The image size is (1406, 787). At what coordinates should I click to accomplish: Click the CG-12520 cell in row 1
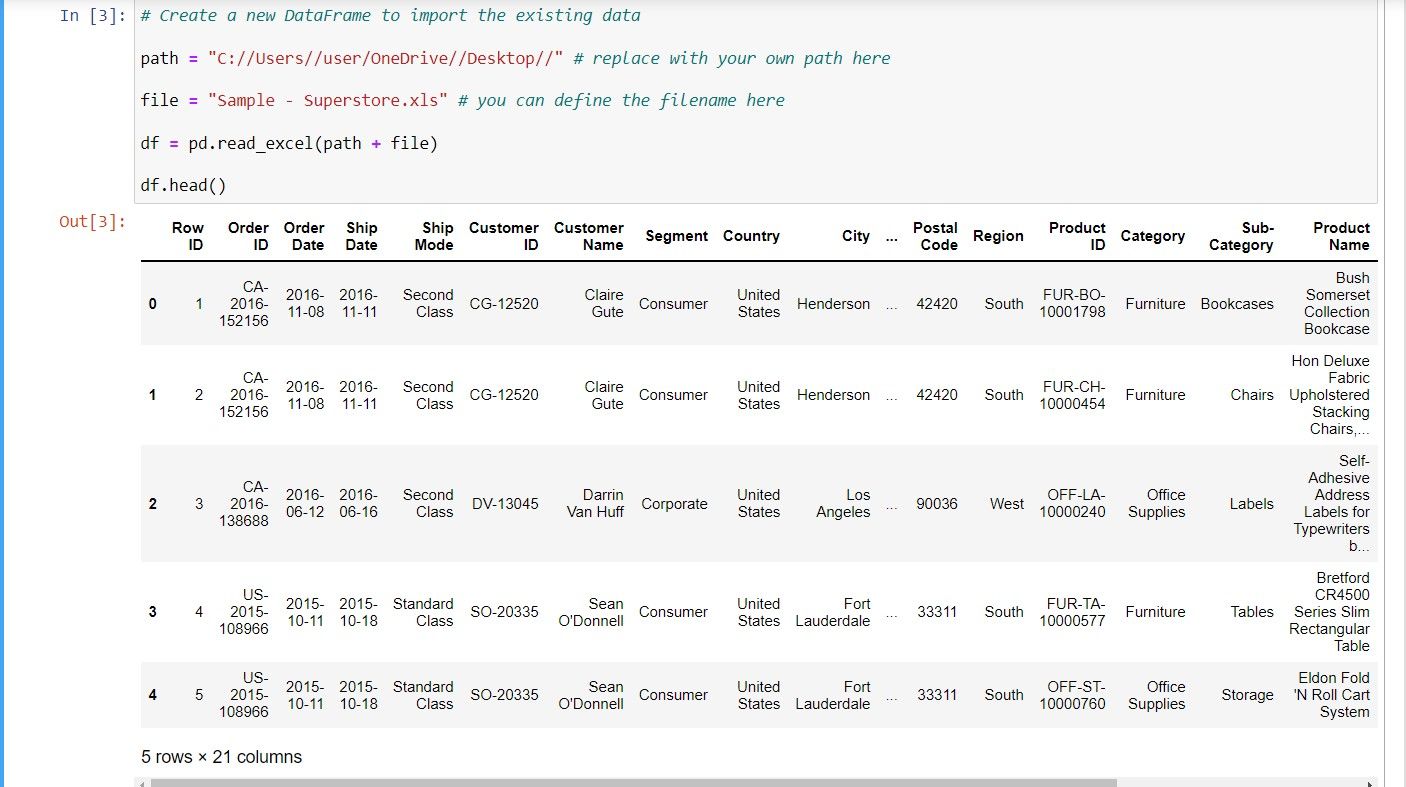504,395
